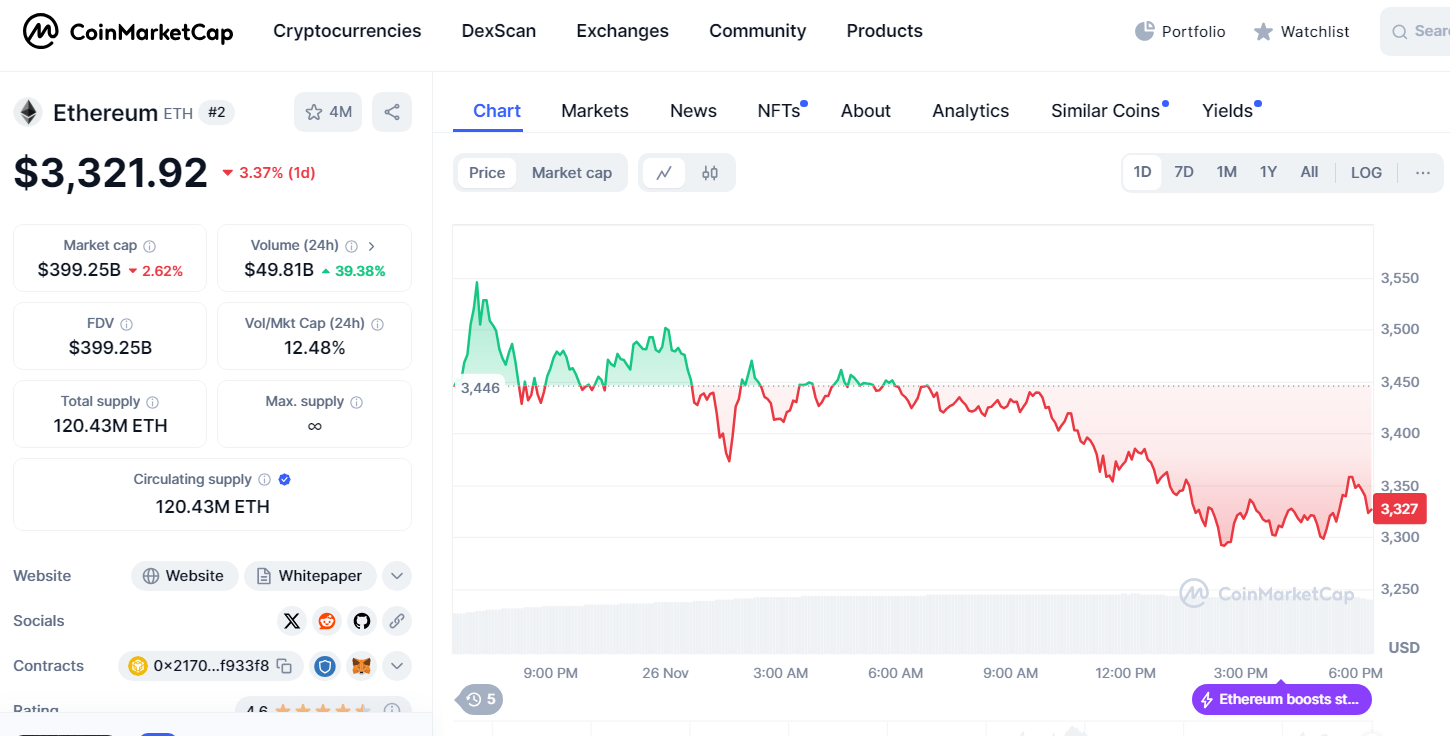Switch to the NFTs tab
1450x736 pixels.
tap(779, 111)
